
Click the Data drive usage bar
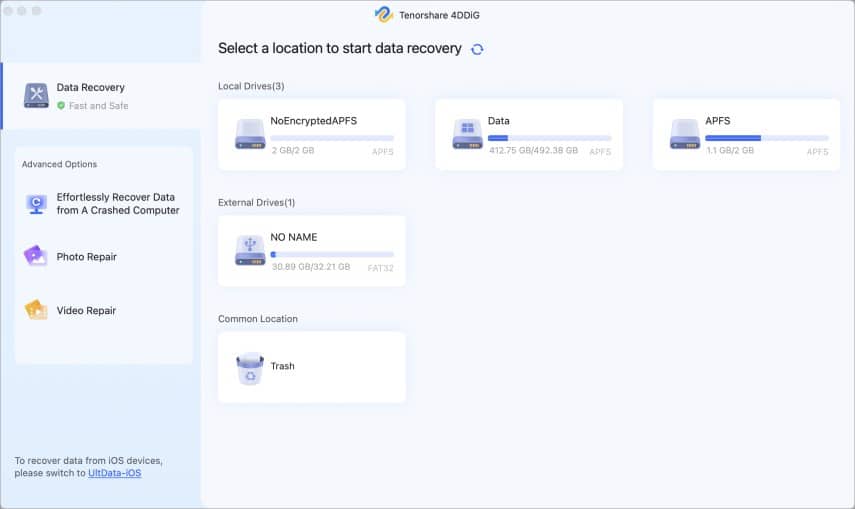point(550,138)
